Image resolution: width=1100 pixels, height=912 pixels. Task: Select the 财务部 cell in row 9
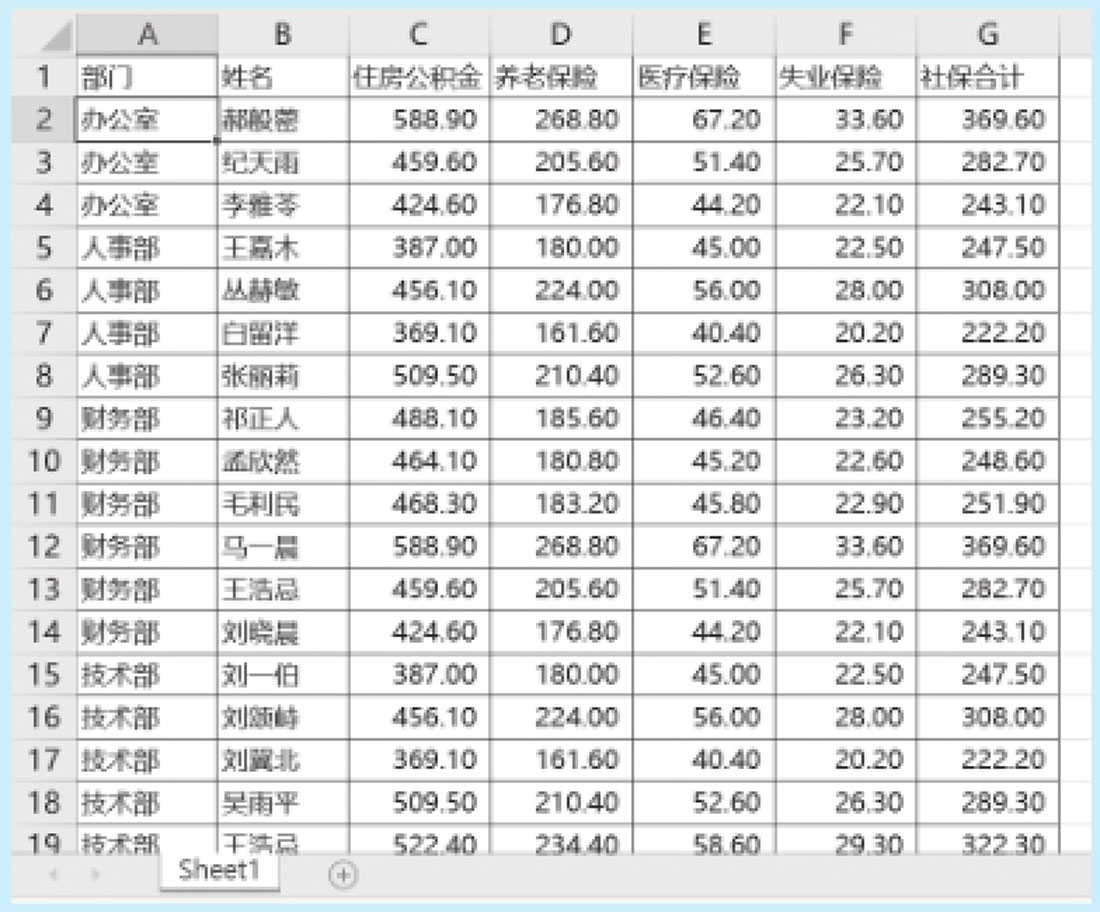(147, 419)
